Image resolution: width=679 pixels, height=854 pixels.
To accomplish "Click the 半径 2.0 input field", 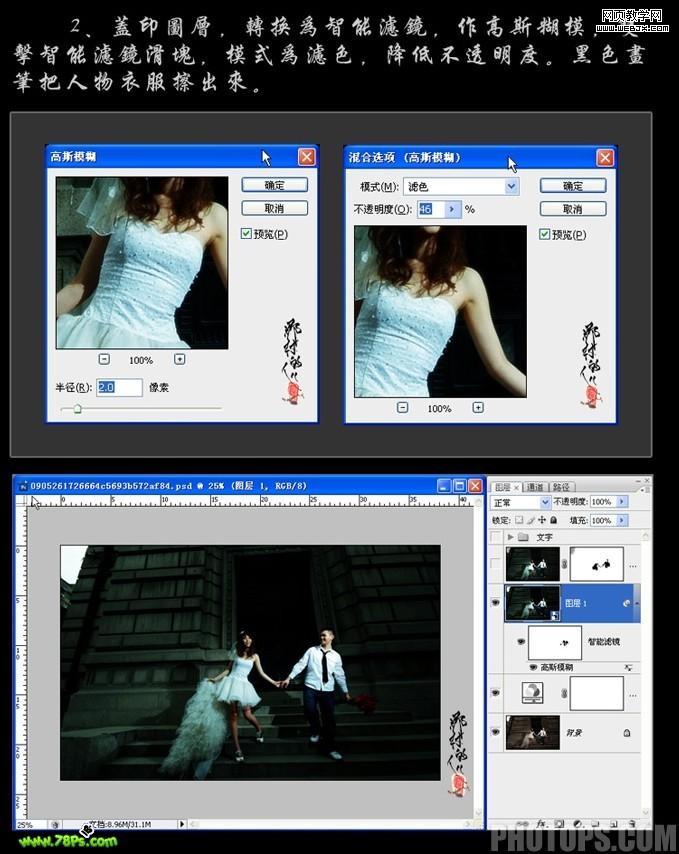I will click(x=119, y=387).
